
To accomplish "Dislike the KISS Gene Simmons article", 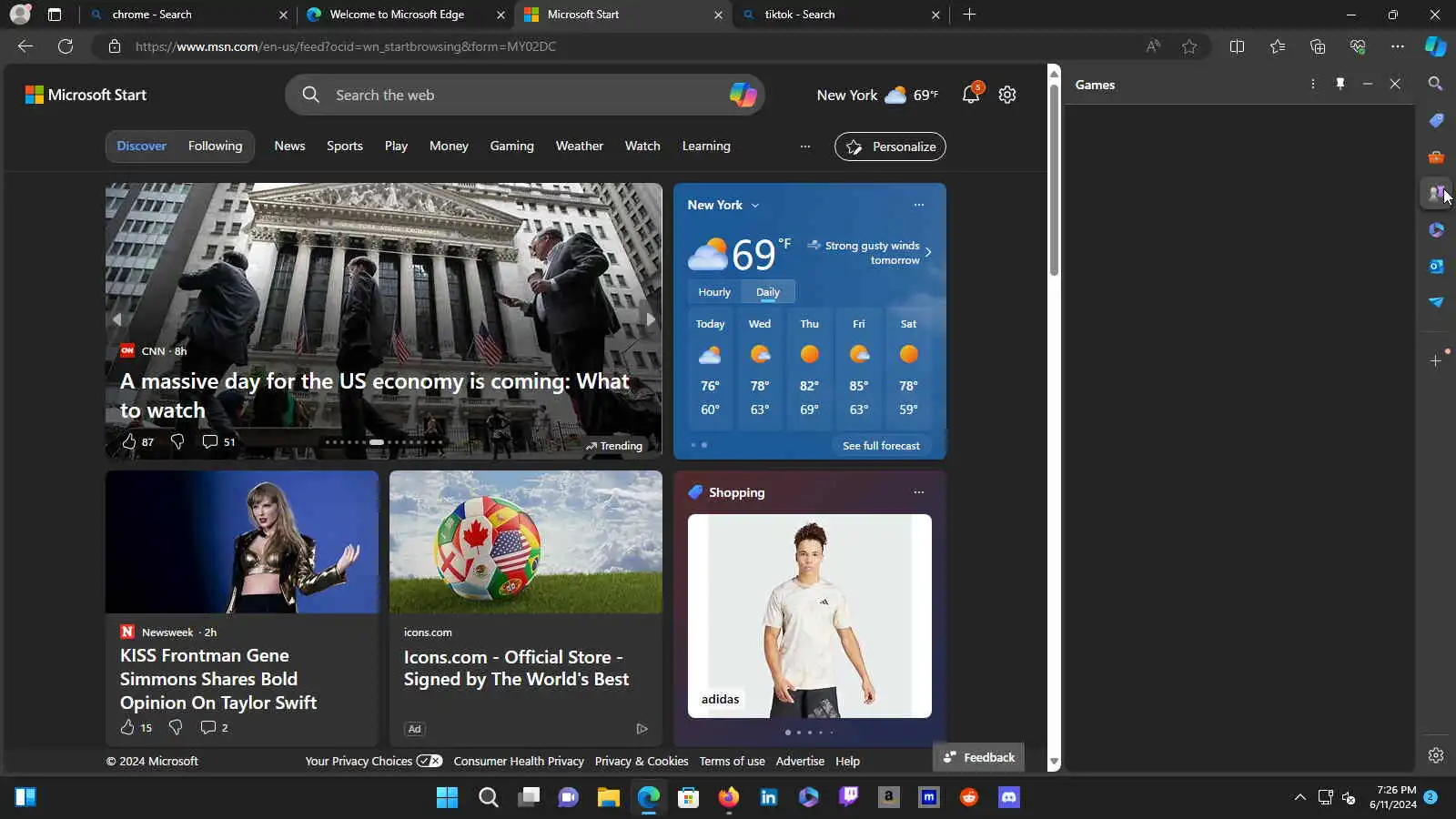I will [x=176, y=727].
